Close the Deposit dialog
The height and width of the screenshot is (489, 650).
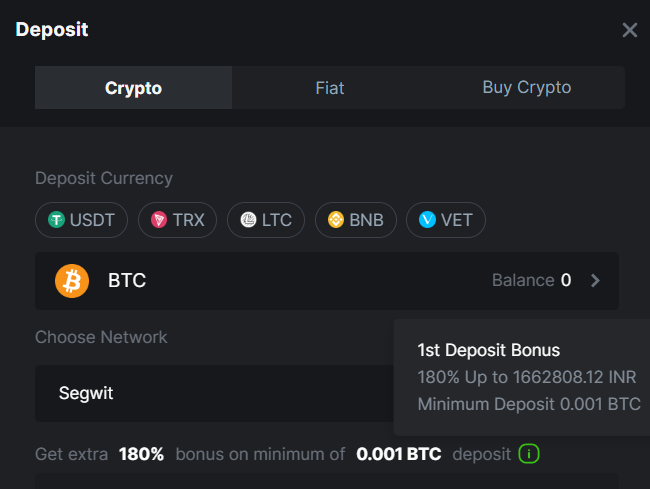tap(630, 30)
